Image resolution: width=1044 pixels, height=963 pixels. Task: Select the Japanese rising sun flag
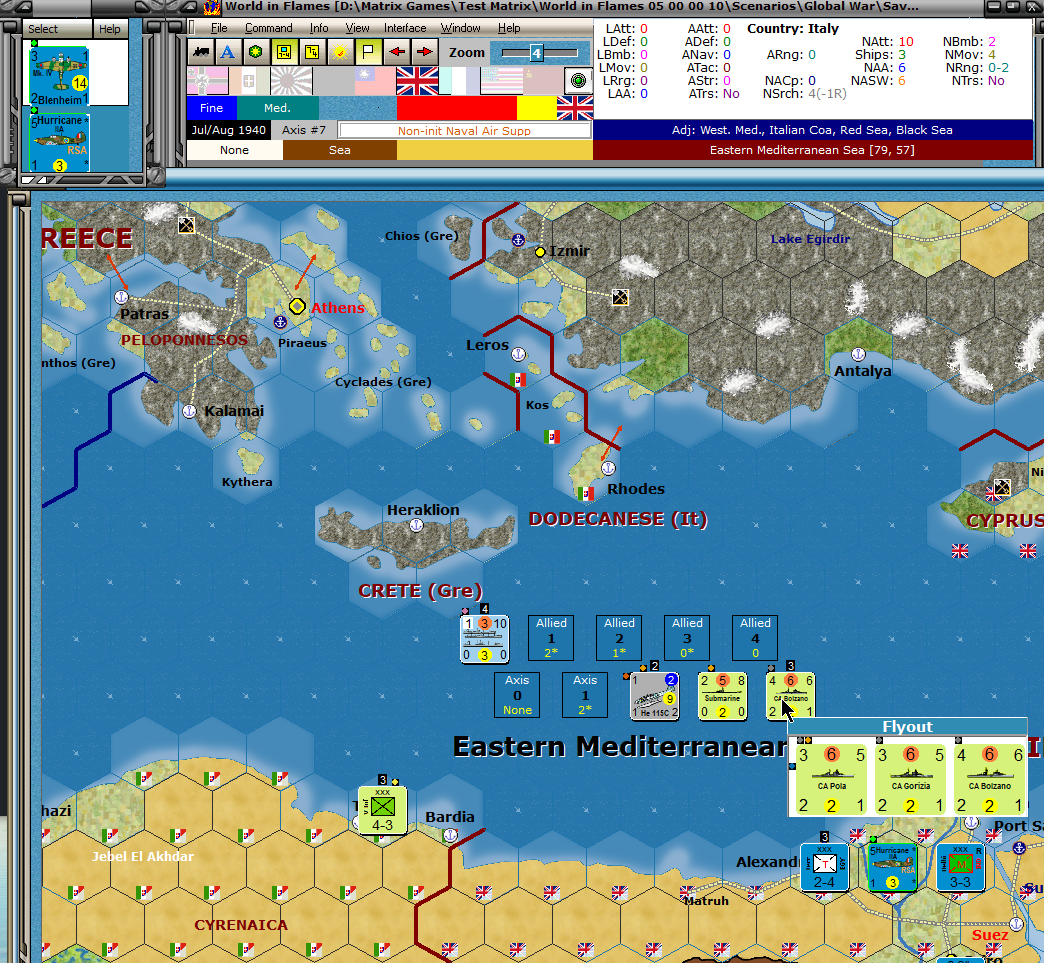click(x=291, y=81)
